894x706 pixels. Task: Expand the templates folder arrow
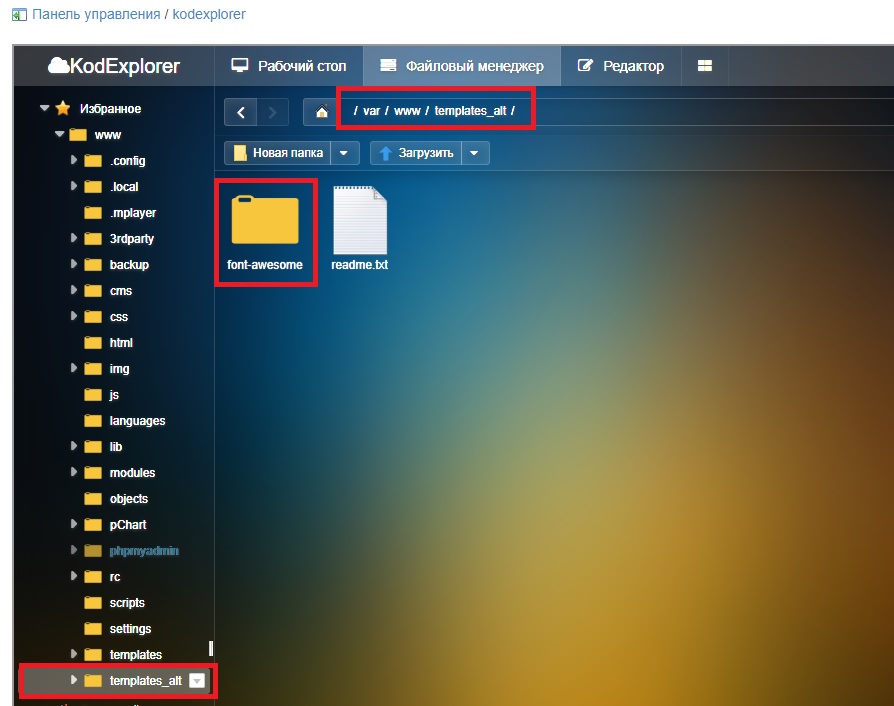74,654
